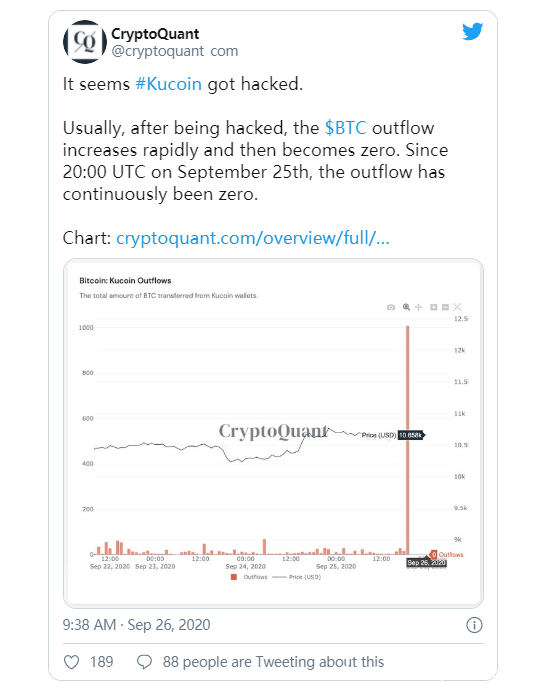Click the chart zoom out minus icon

(x=445, y=307)
